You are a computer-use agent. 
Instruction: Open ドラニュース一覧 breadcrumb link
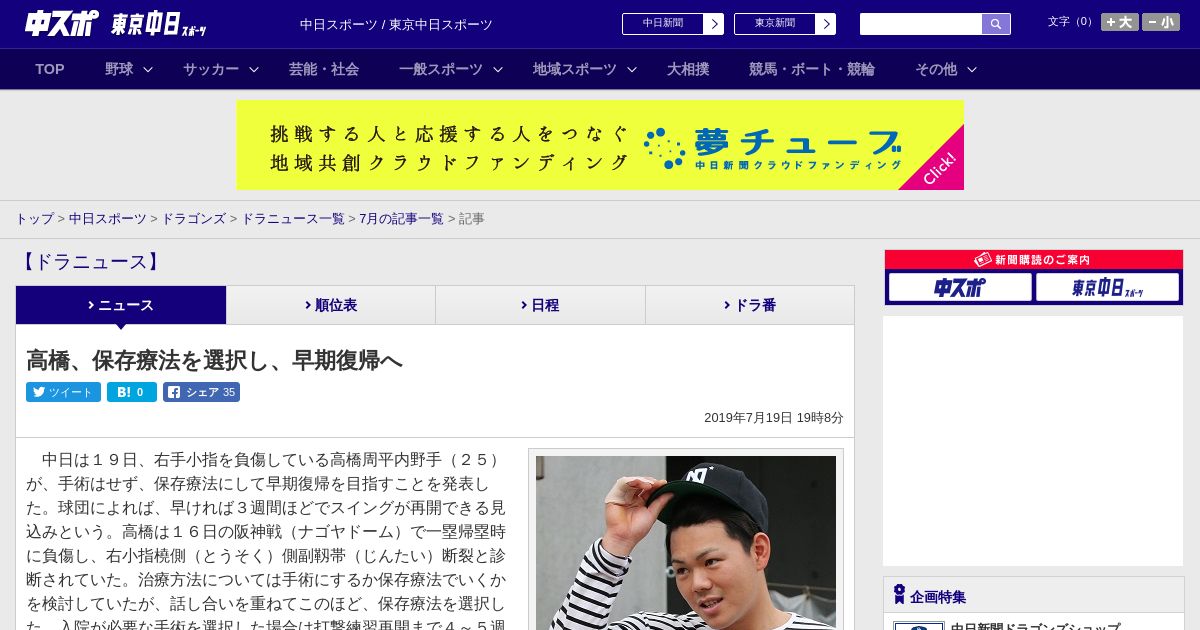(x=293, y=218)
